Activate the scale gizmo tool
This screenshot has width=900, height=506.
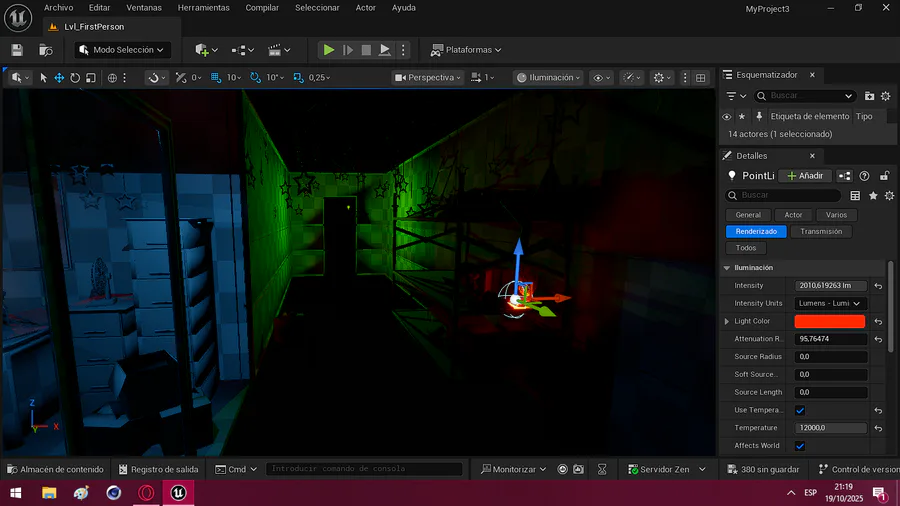(x=91, y=77)
